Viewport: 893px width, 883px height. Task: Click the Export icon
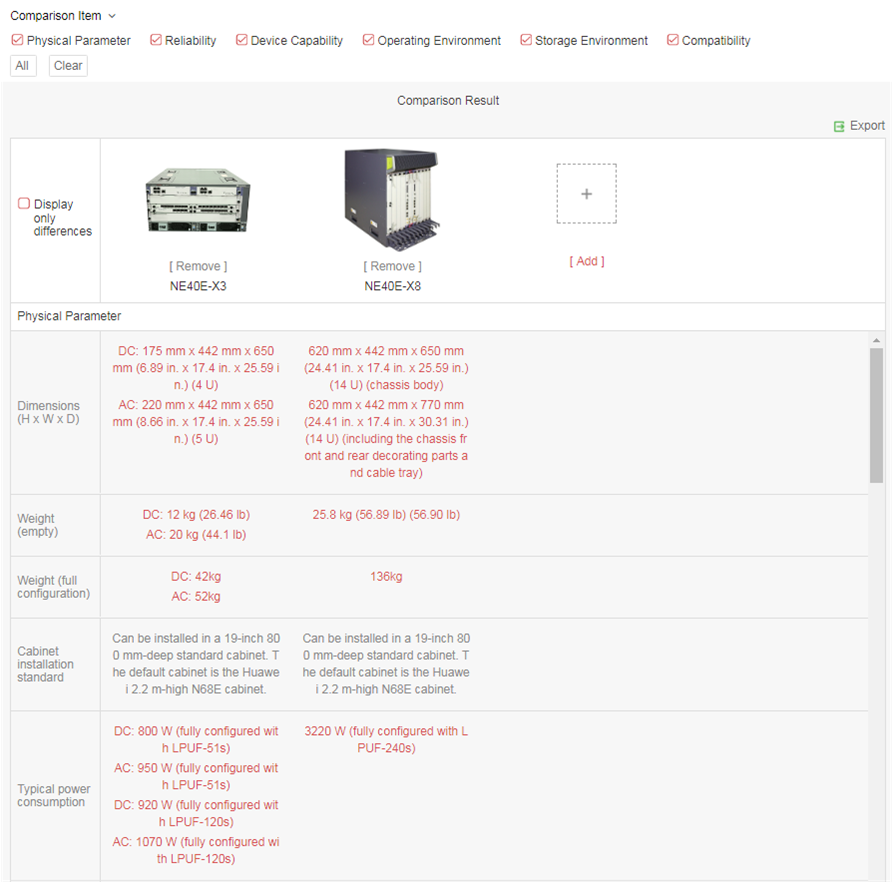tap(839, 126)
